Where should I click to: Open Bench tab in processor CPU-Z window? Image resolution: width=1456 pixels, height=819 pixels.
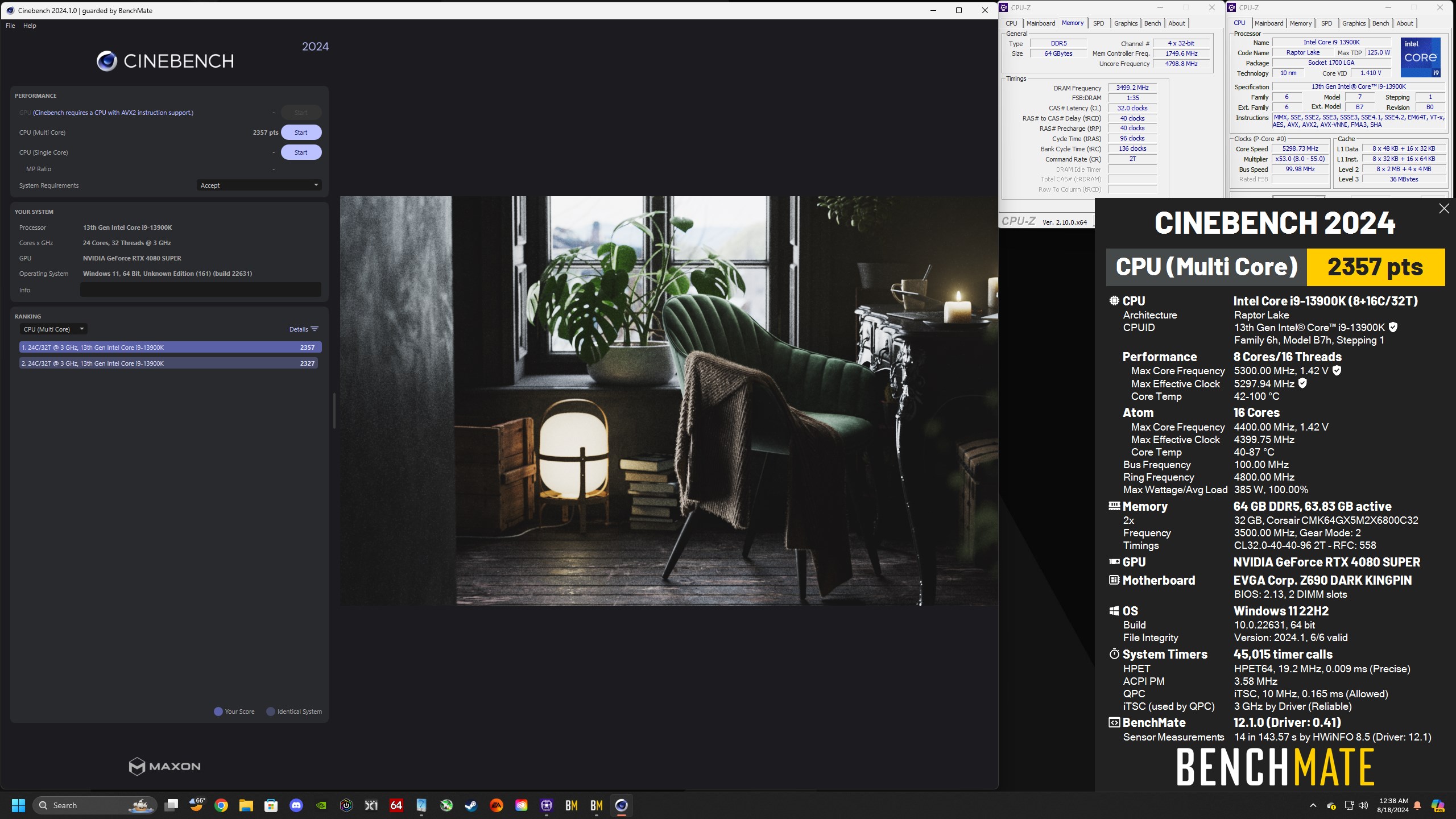[1380, 23]
